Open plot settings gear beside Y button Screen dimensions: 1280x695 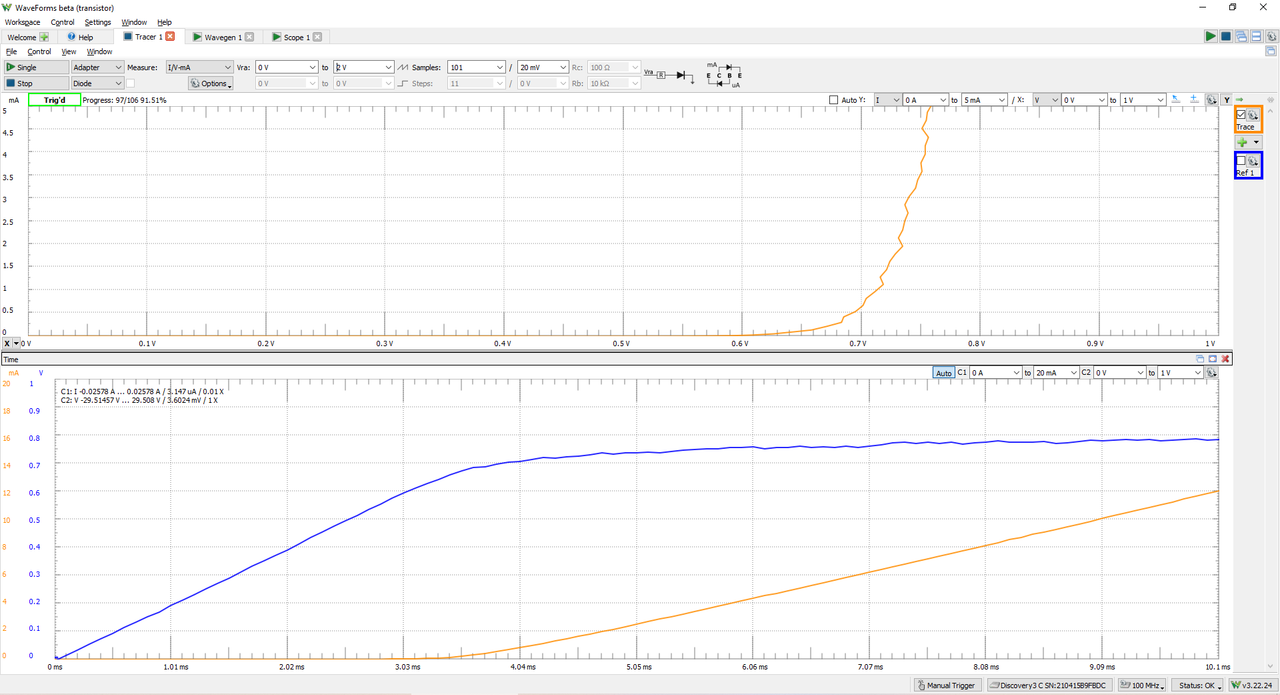(1211, 99)
